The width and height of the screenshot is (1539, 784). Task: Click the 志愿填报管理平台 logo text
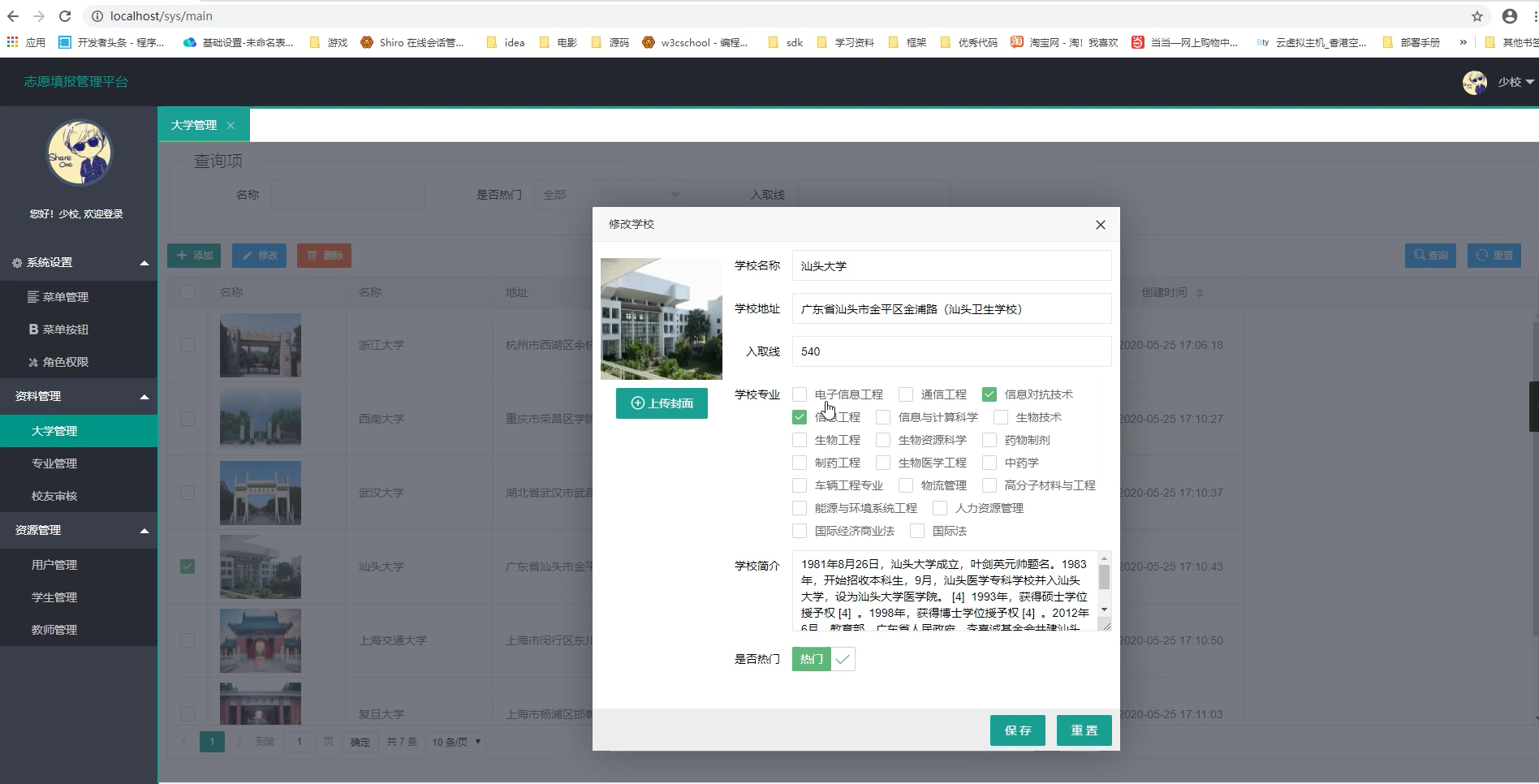(76, 82)
